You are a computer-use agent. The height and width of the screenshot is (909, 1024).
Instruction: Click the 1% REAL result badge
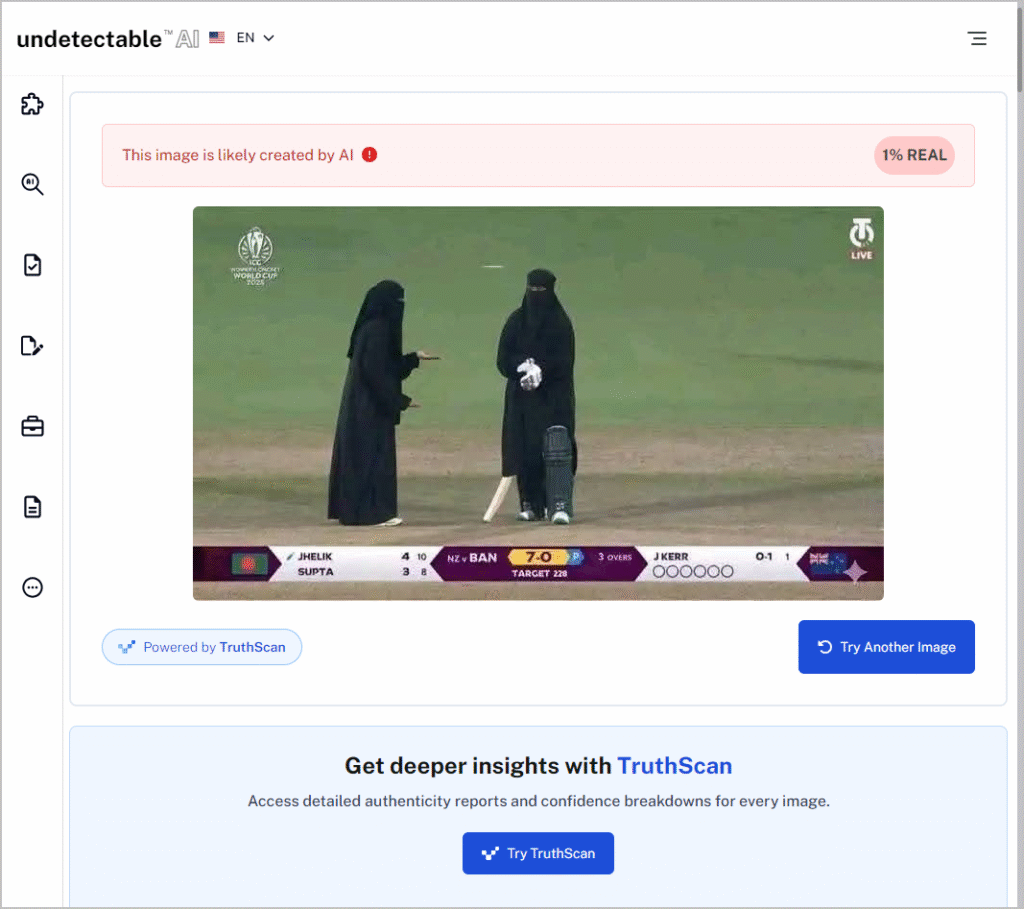914,155
